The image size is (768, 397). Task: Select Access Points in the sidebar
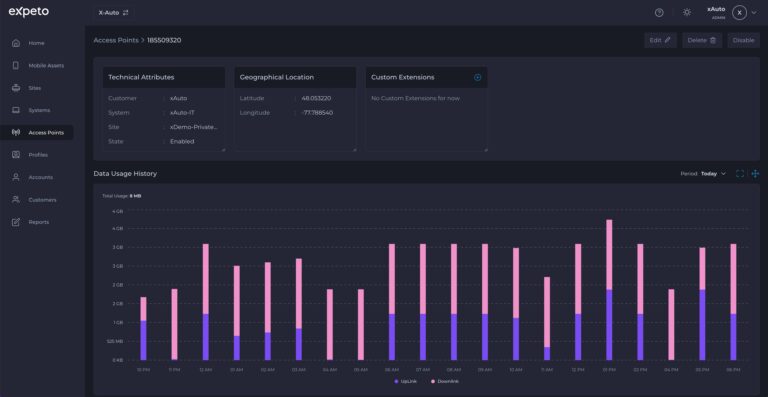(x=37, y=133)
